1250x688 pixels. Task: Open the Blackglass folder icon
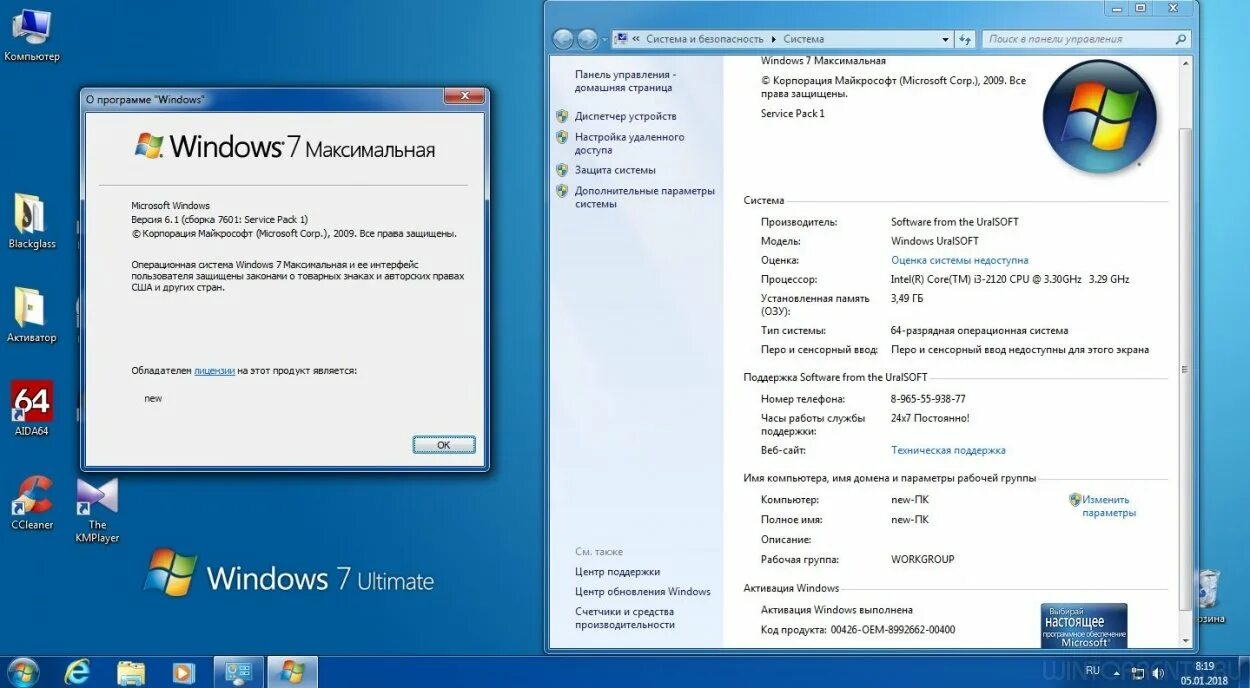click(31, 222)
